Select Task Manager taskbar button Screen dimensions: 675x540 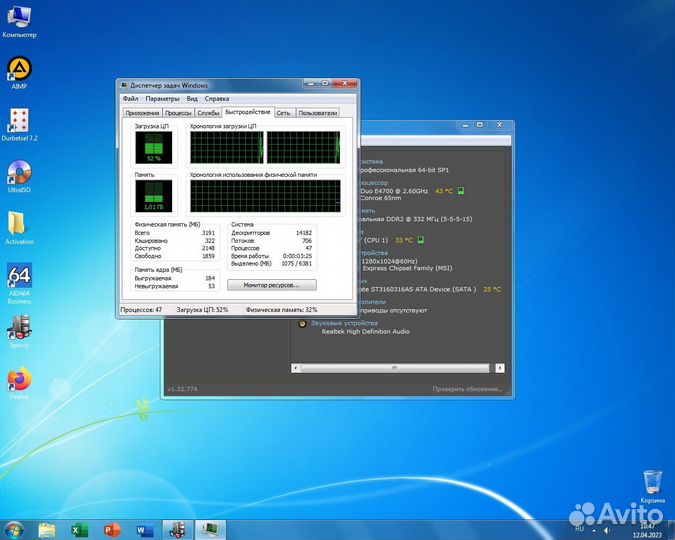coord(211,530)
